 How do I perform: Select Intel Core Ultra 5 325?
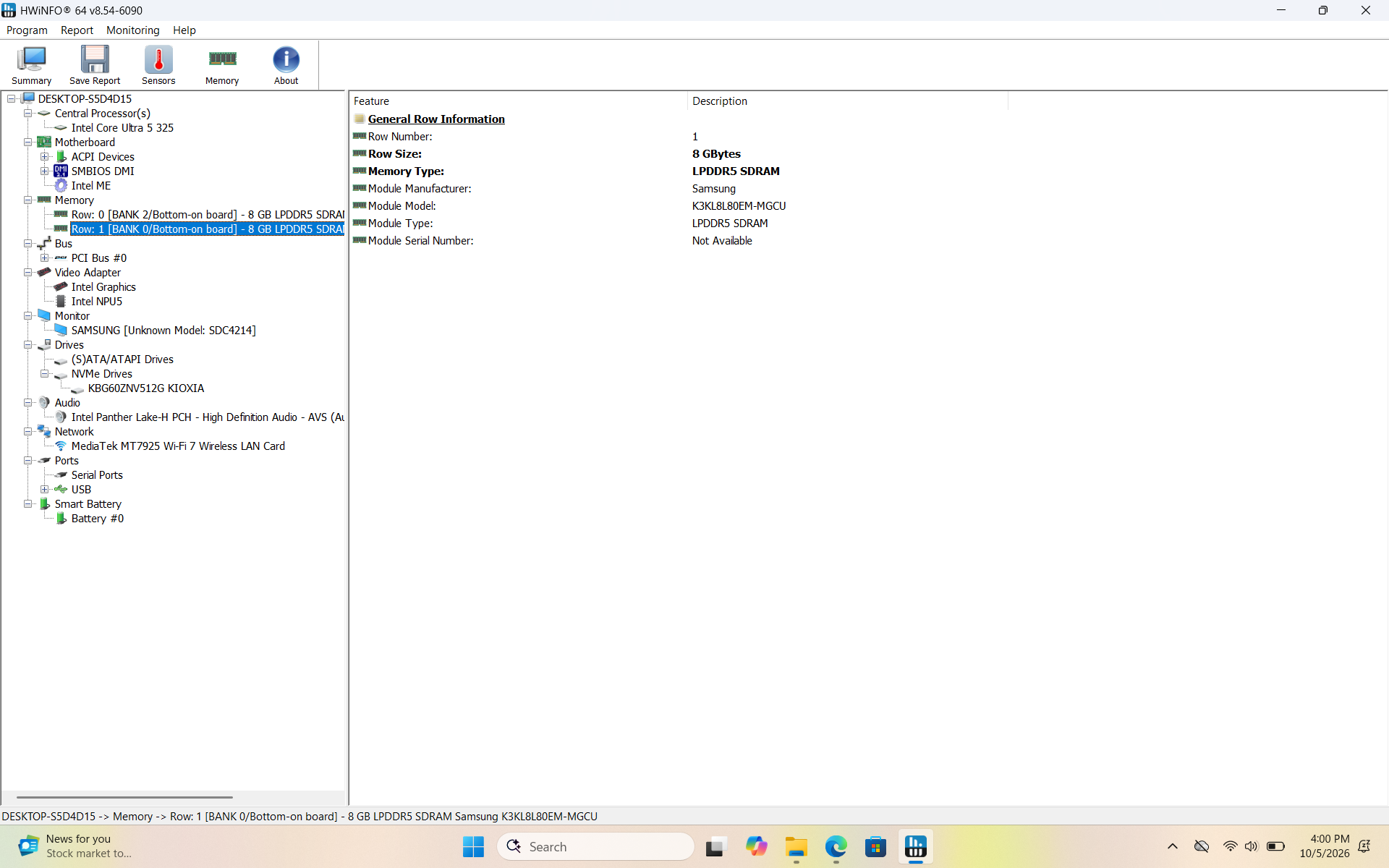tap(122, 128)
